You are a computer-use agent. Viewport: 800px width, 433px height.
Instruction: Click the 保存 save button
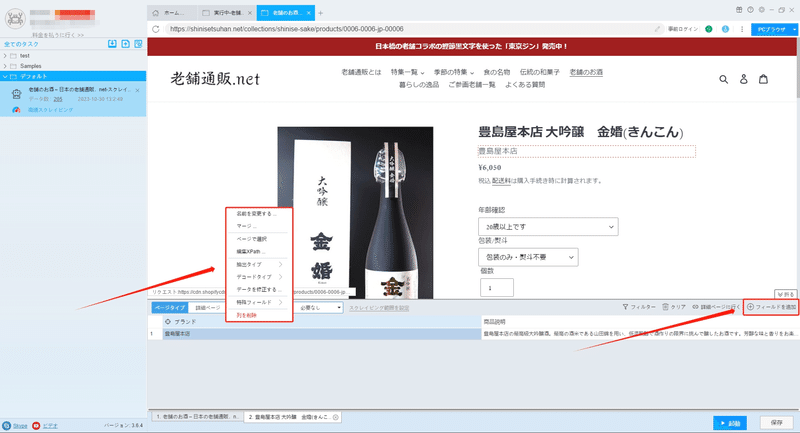pos(777,423)
